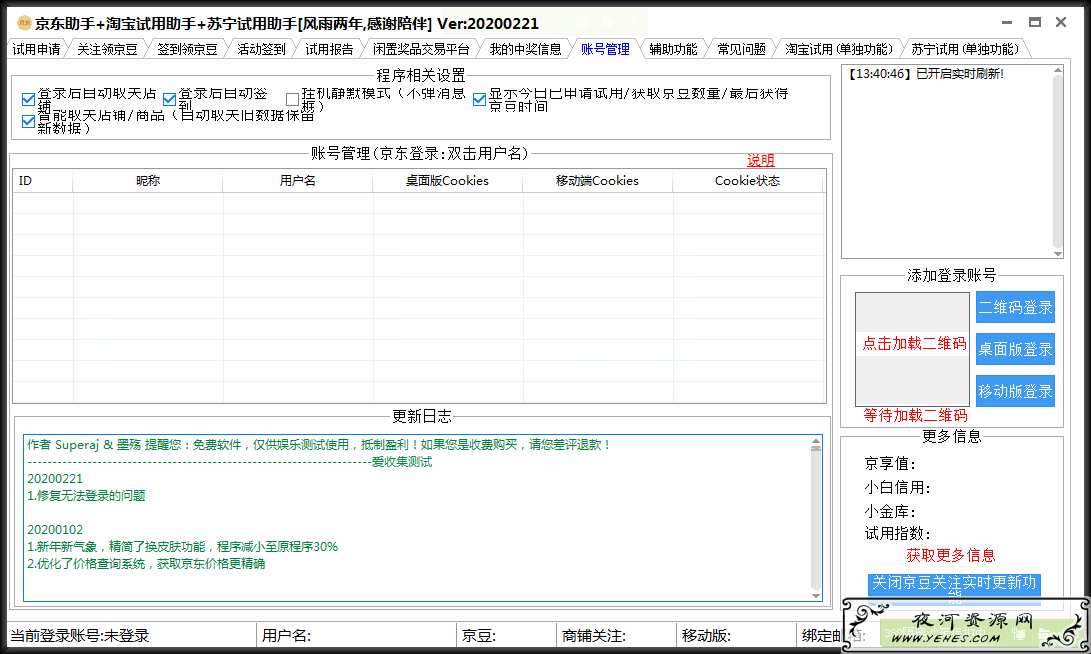Click 移动版 entry in status bar
This screenshot has height=654, width=1091.
[x=706, y=635]
